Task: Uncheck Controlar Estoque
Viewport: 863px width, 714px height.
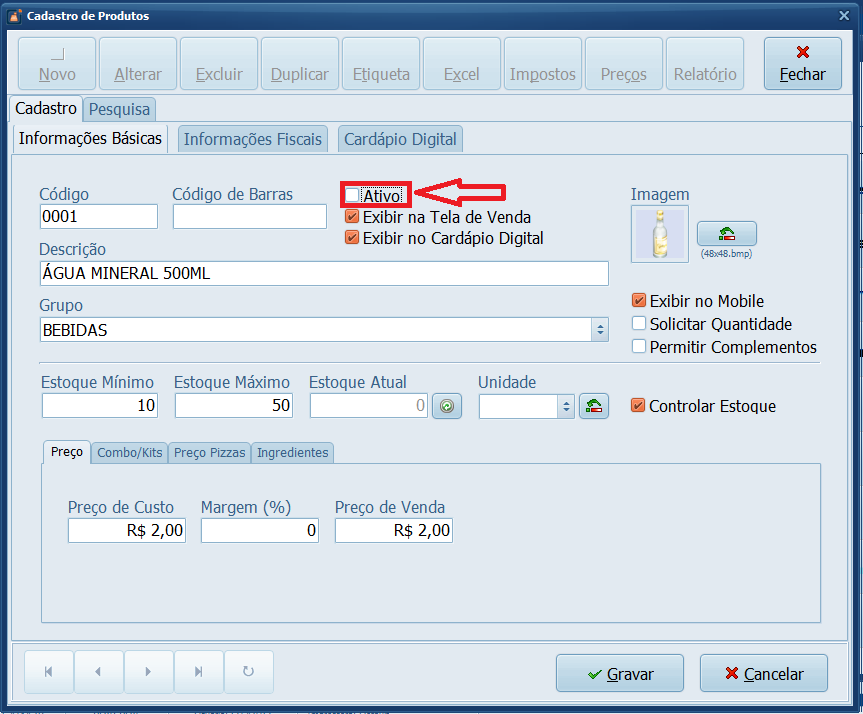Action: (638, 406)
